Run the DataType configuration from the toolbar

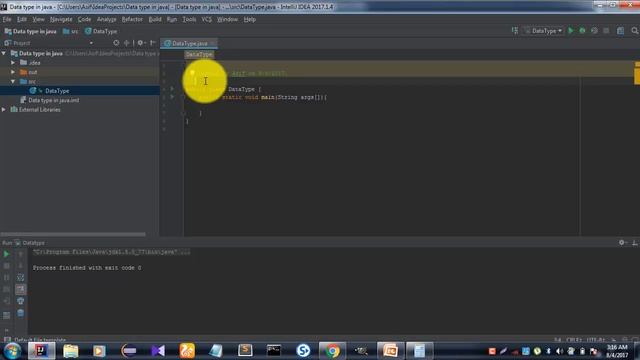point(571,31)
